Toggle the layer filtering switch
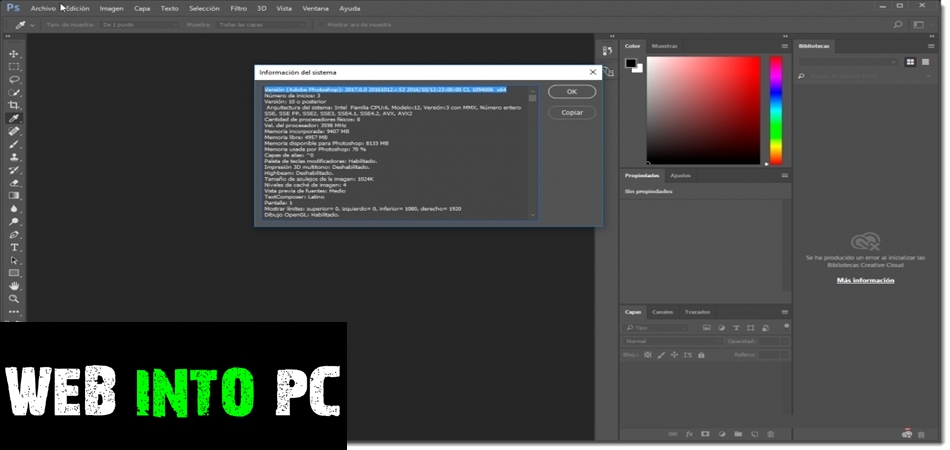 pos(786,326)
